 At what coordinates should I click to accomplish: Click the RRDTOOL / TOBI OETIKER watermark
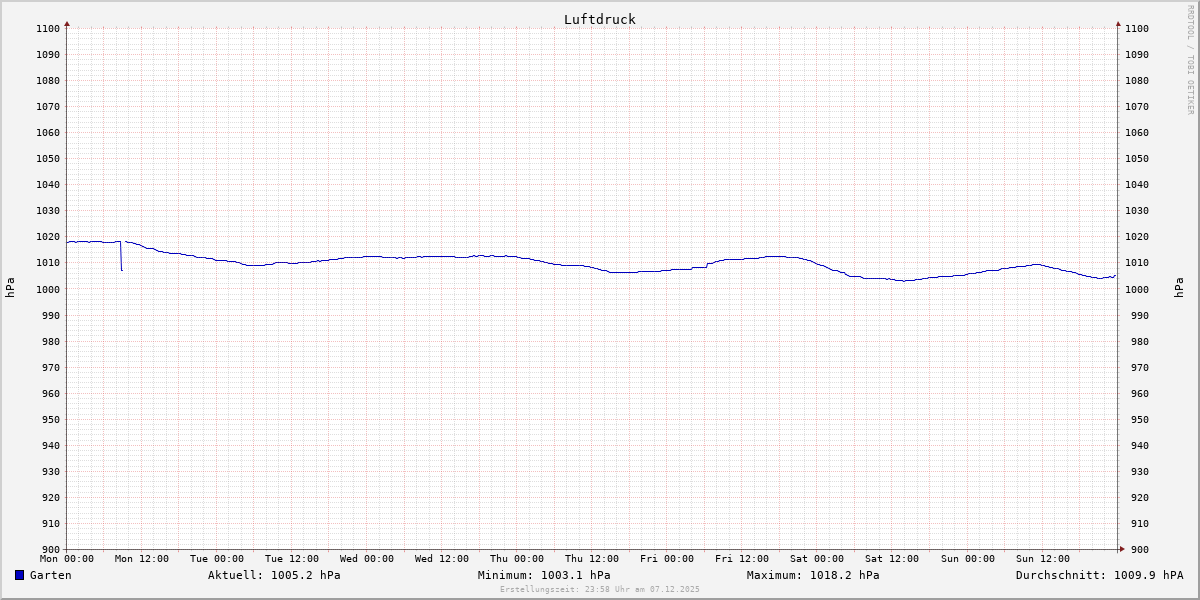click(1190, 59)
